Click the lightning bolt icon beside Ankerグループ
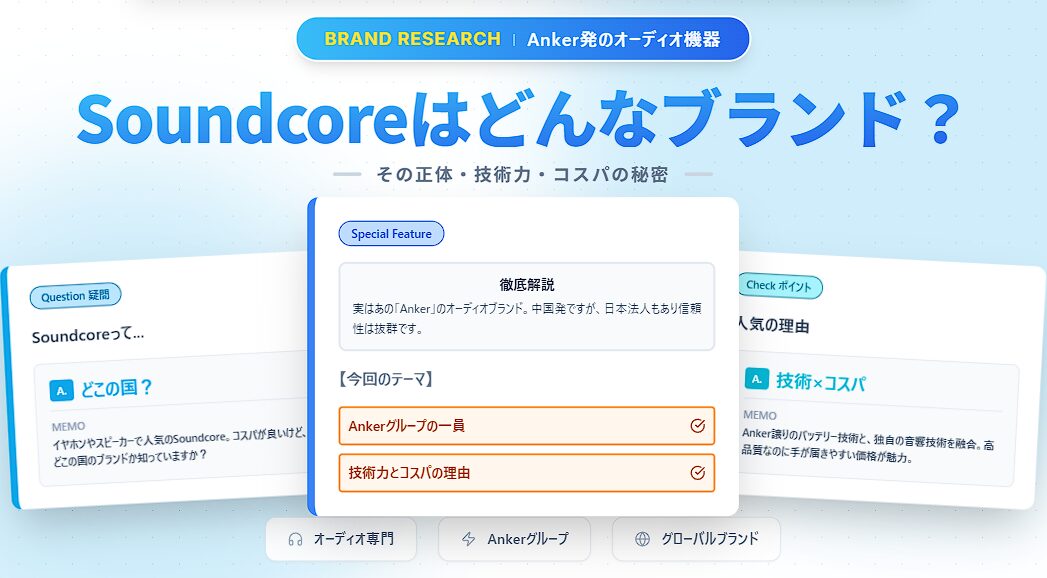The height and width of the screenshot is (578, 1047). [x=468, y=539]
